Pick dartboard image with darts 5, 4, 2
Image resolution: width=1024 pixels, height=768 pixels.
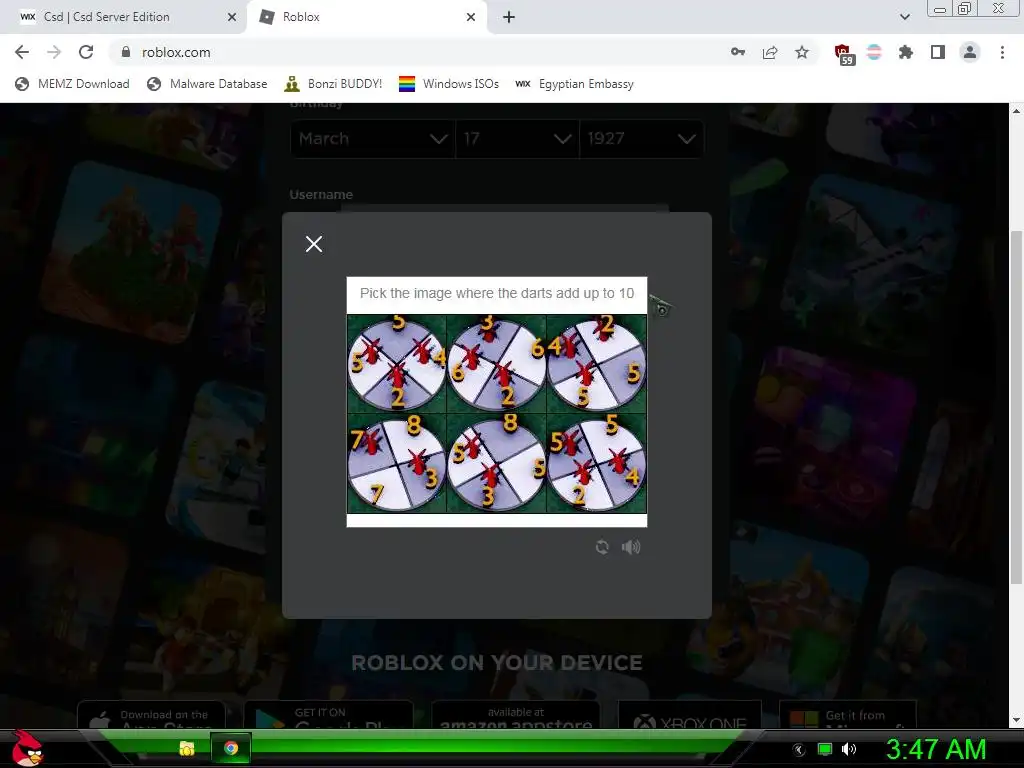pyautogui.click(x=397, y=364)
